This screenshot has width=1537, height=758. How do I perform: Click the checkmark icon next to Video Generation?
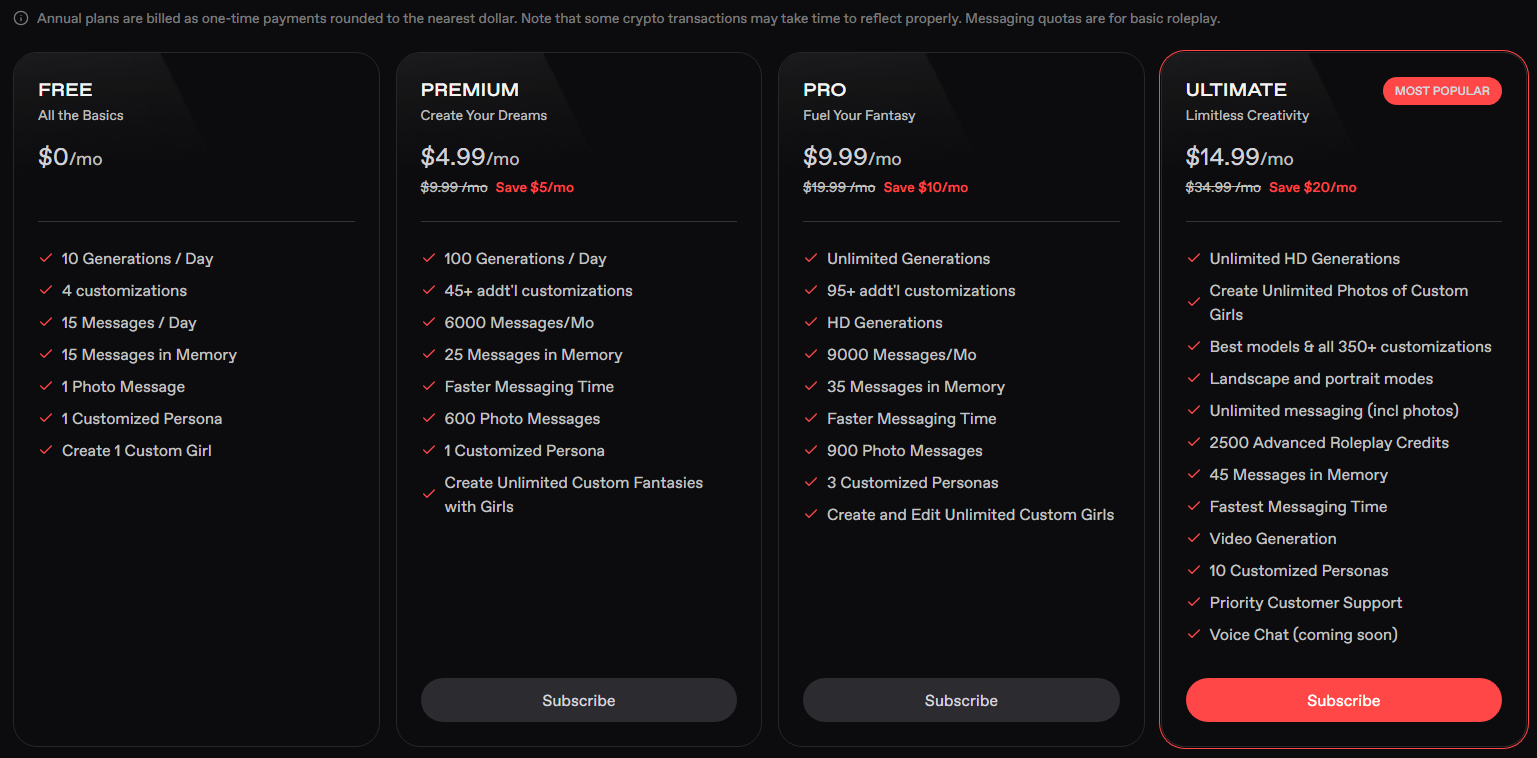1193,538
